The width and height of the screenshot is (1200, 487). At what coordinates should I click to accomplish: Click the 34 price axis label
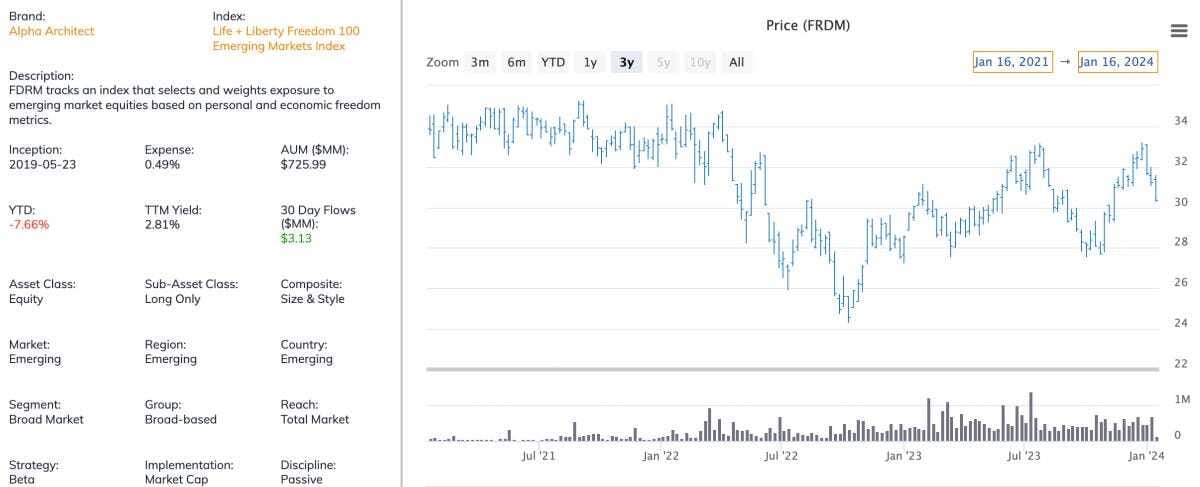coord(1180,121)
